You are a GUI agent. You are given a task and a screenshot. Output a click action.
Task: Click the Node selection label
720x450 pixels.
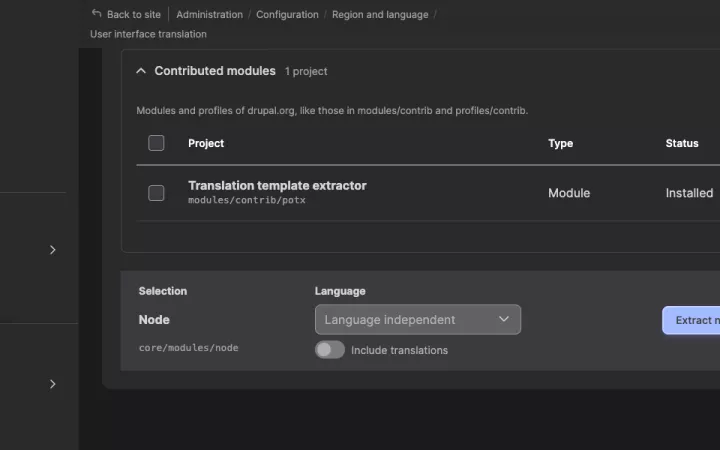pos(154,320)
